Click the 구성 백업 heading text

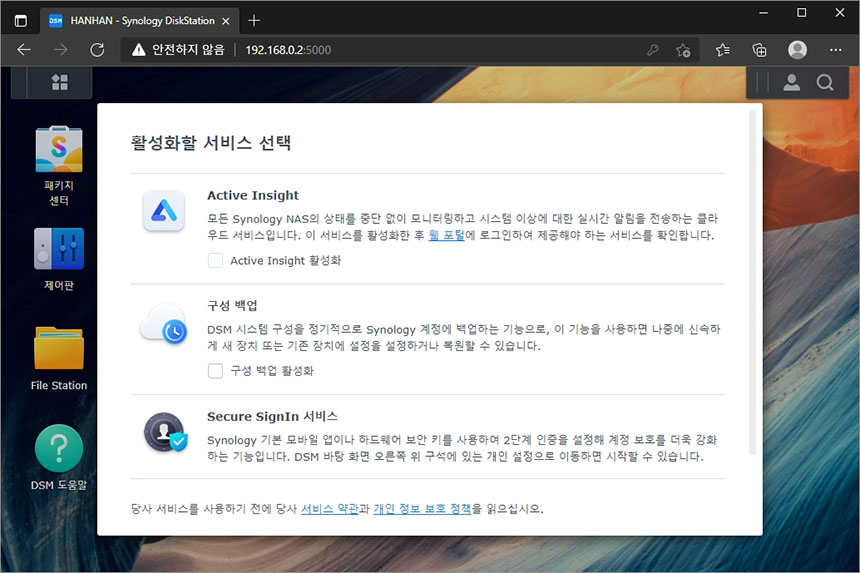232,305
